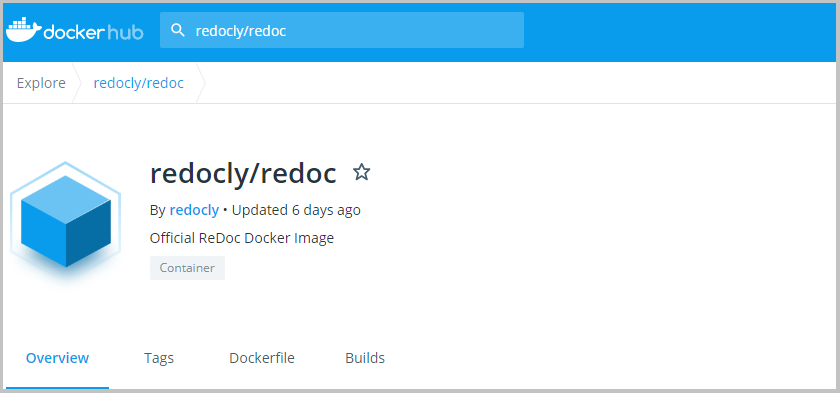This screenshot has width=840, height=393.
Task: Open the Builds tab
Action: 365,358
